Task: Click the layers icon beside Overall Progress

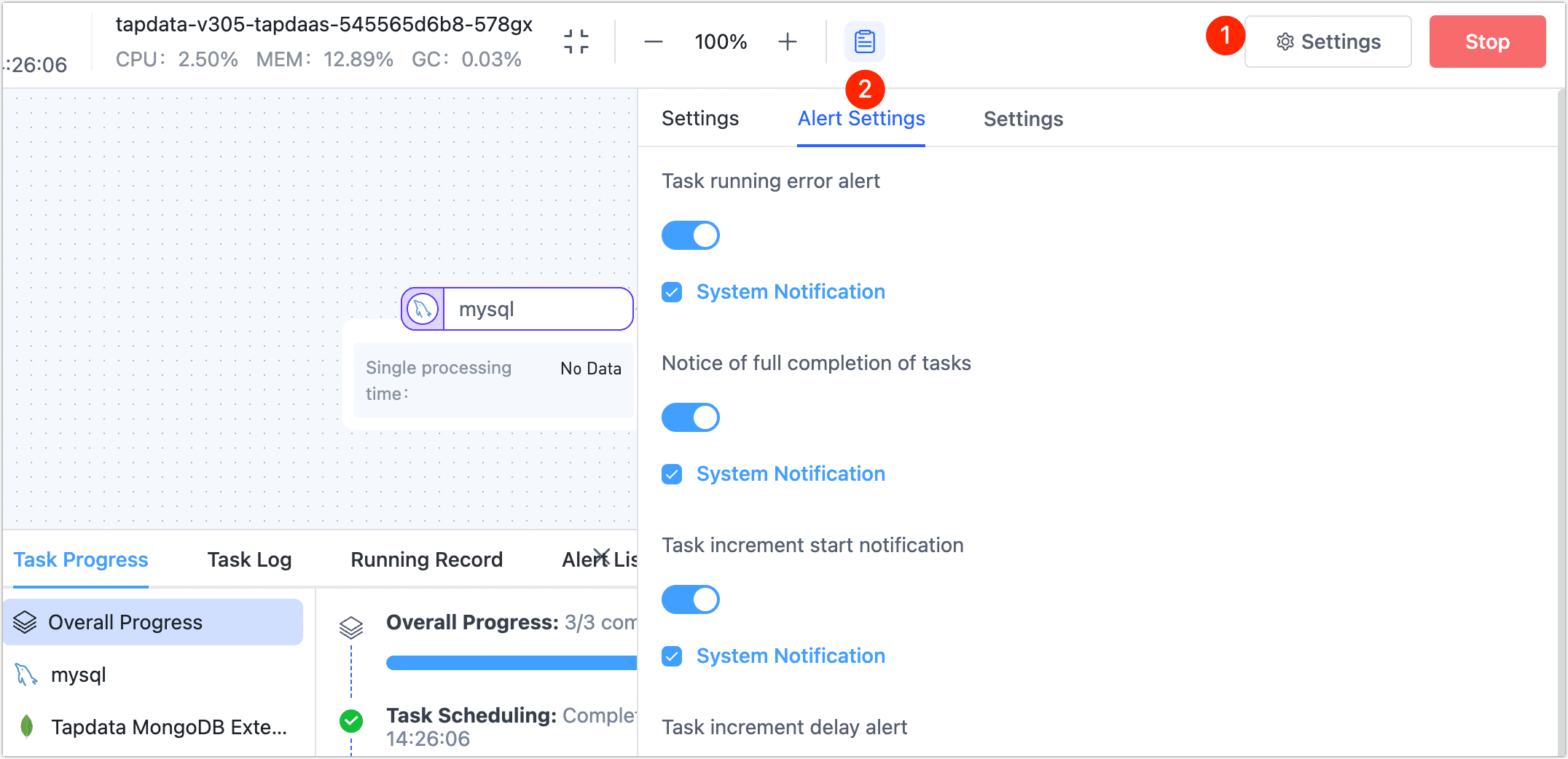Action: tap(26, 622)
